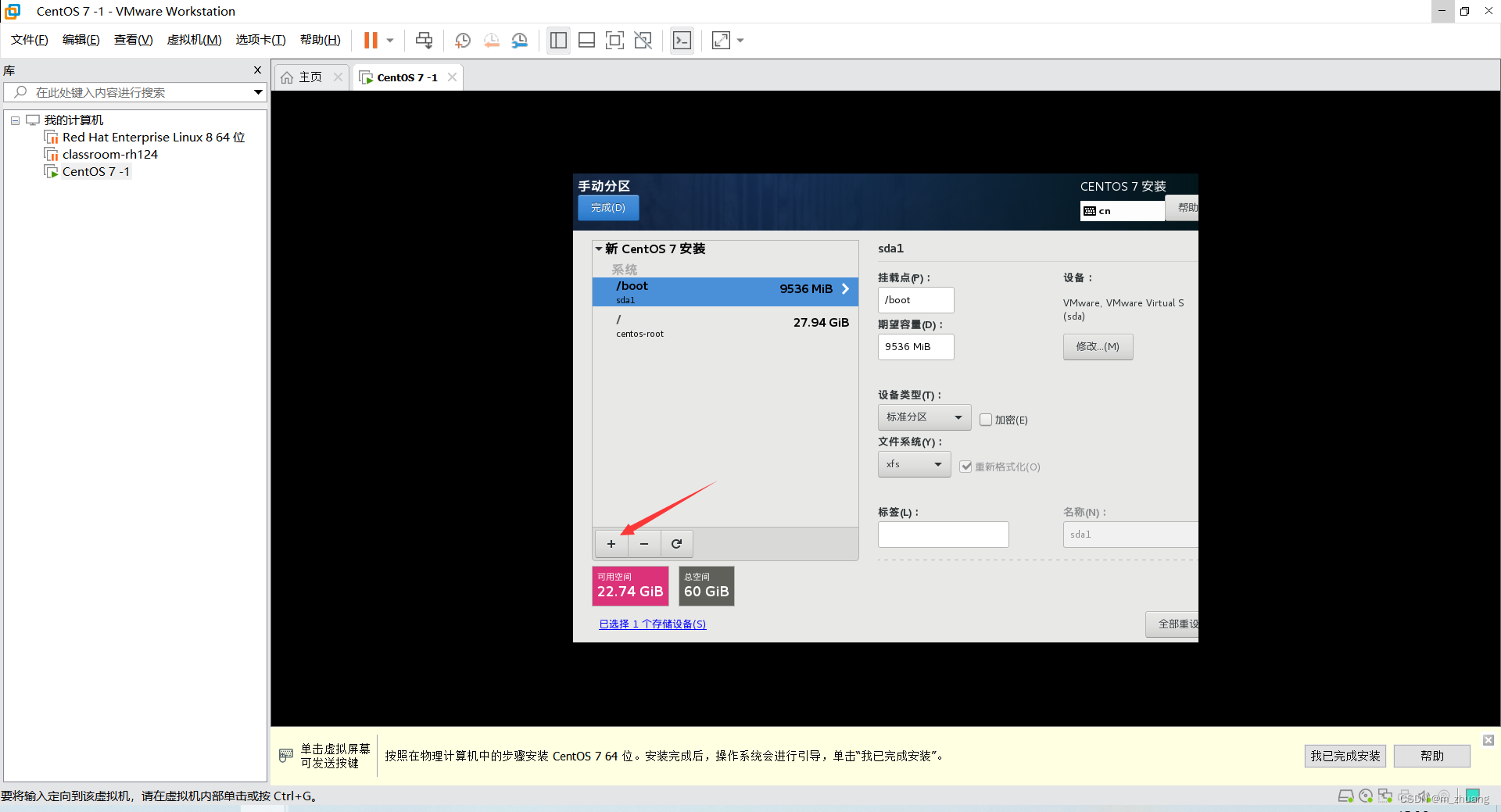Click the 总空间 60 GiB indicator

(706, 586)
